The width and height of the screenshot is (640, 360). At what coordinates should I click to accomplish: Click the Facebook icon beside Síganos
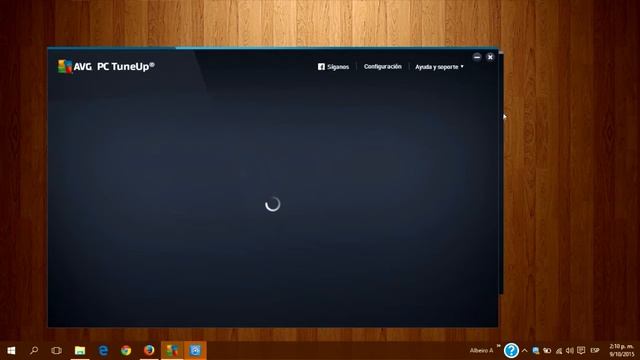point(321,67)
